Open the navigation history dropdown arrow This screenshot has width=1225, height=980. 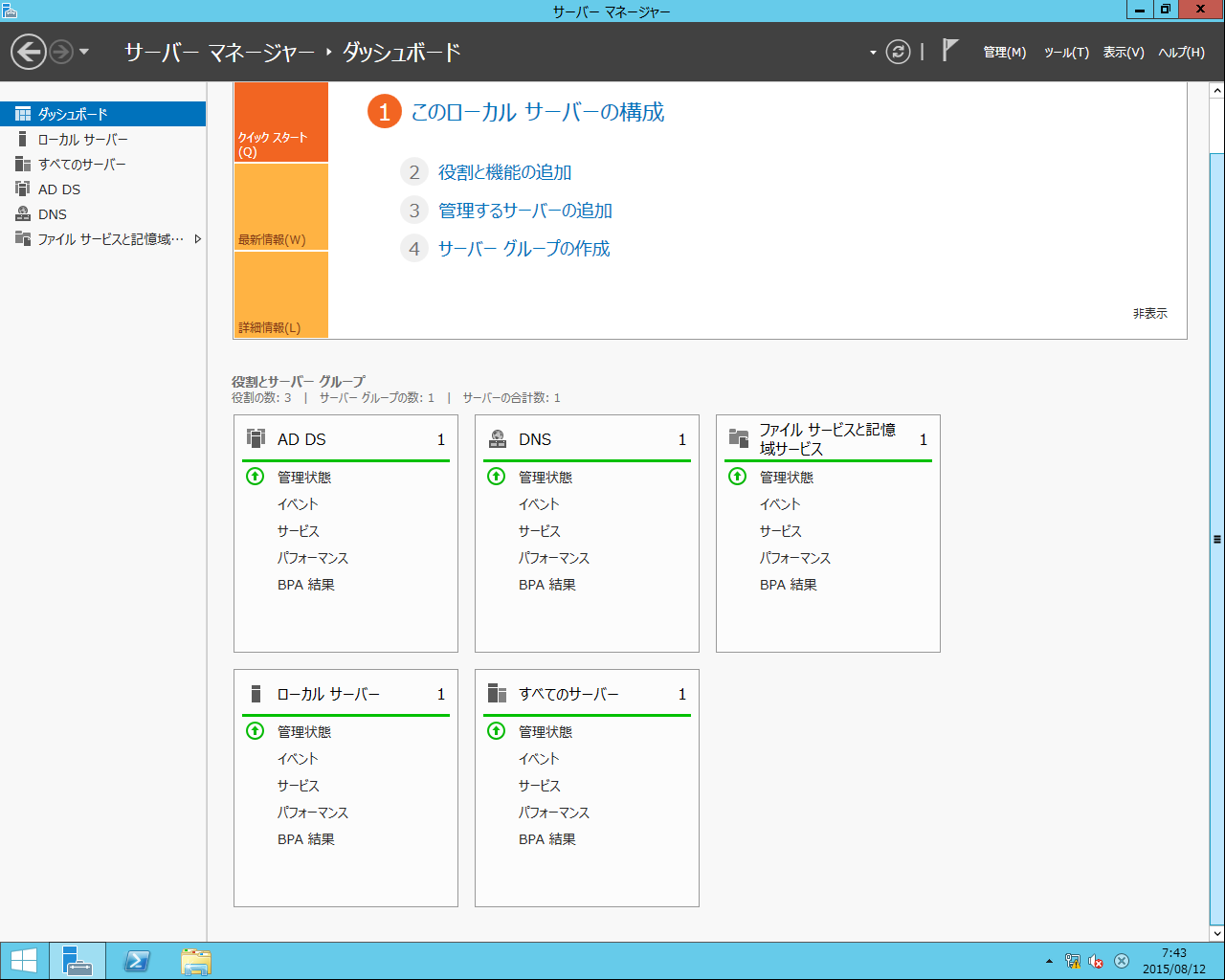[x=84, y=52]
